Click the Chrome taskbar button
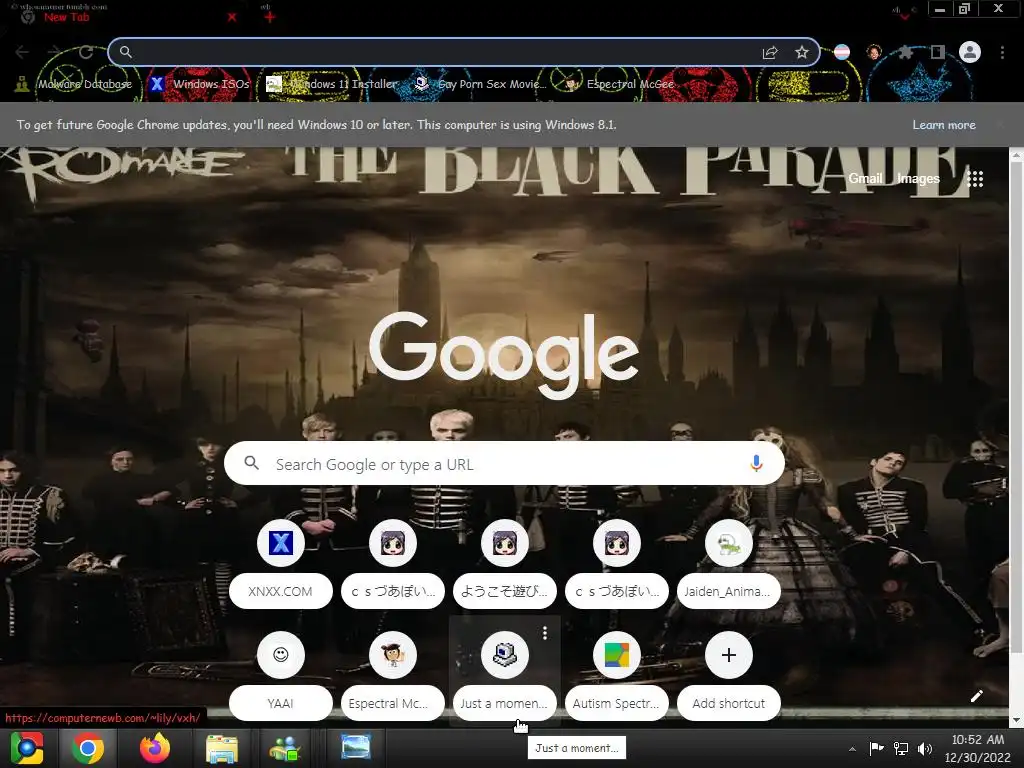The width and height of the screenshot is (1024, 768). tap(88, 748)
